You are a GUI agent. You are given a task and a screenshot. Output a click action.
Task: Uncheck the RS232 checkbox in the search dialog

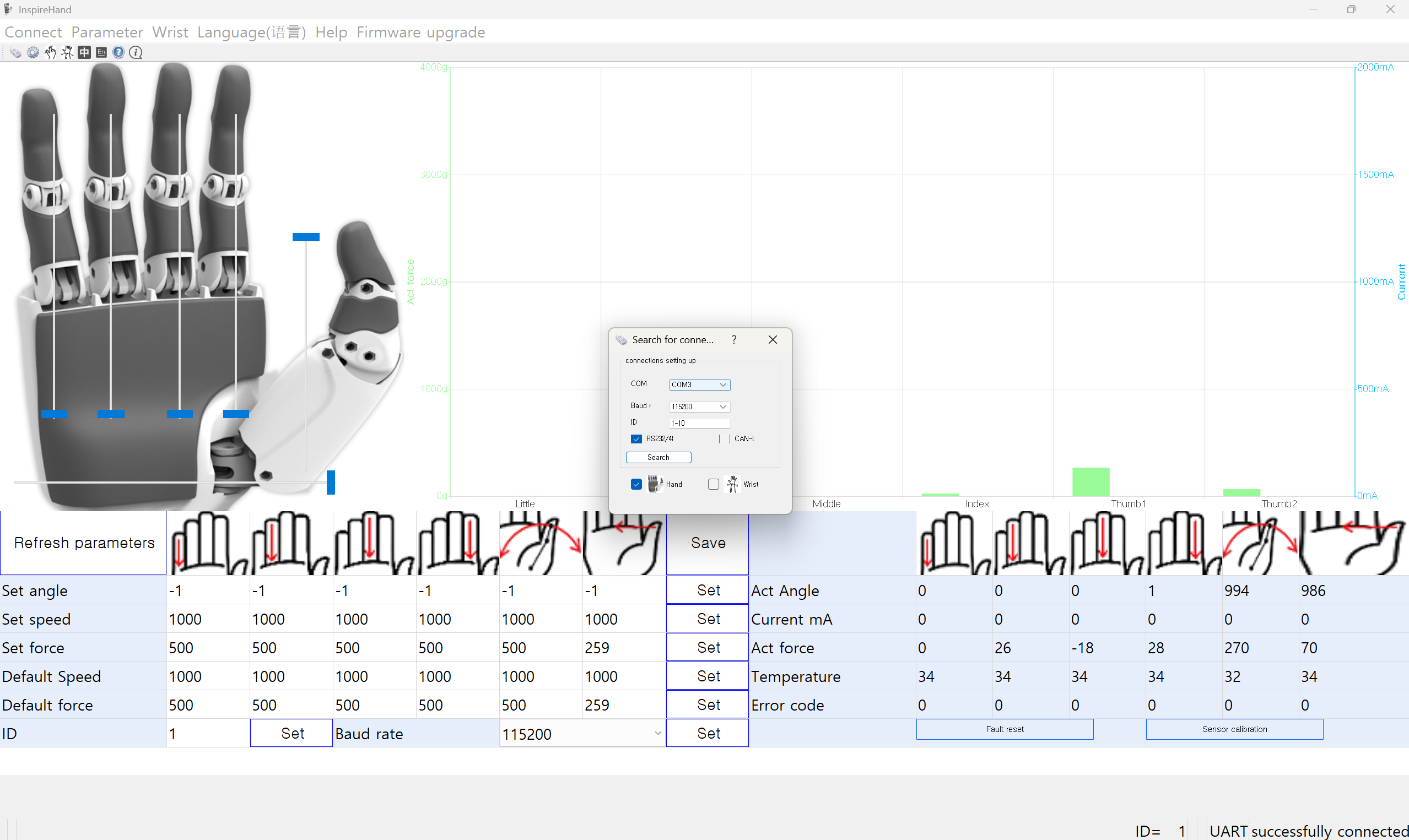point(636,438)
